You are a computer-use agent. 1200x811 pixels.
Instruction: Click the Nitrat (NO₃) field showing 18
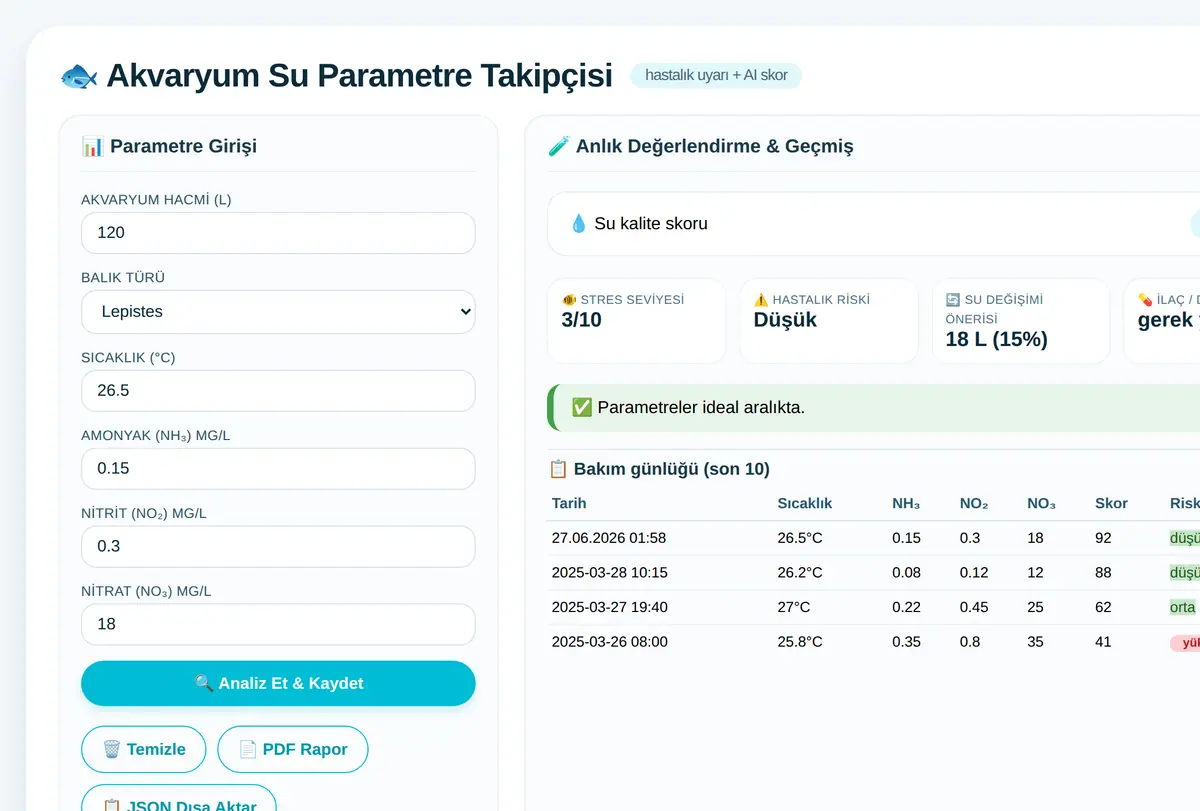click(278, 625)
